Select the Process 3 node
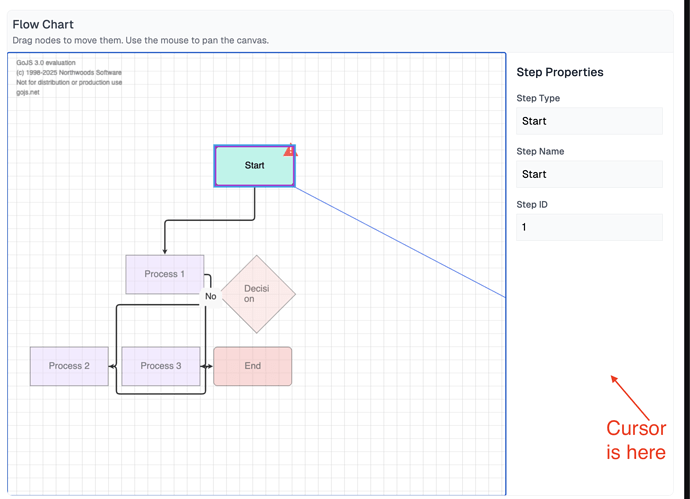Viewport: 690px width, 499px height. [161, 366]
